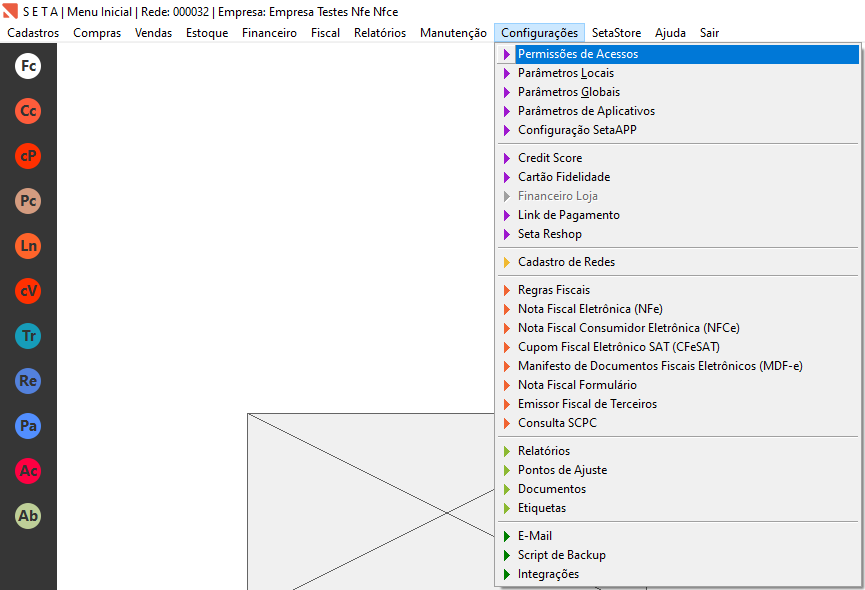Open the Vendas menu
The height and width of the screenshot is (590, 865).
153,33
